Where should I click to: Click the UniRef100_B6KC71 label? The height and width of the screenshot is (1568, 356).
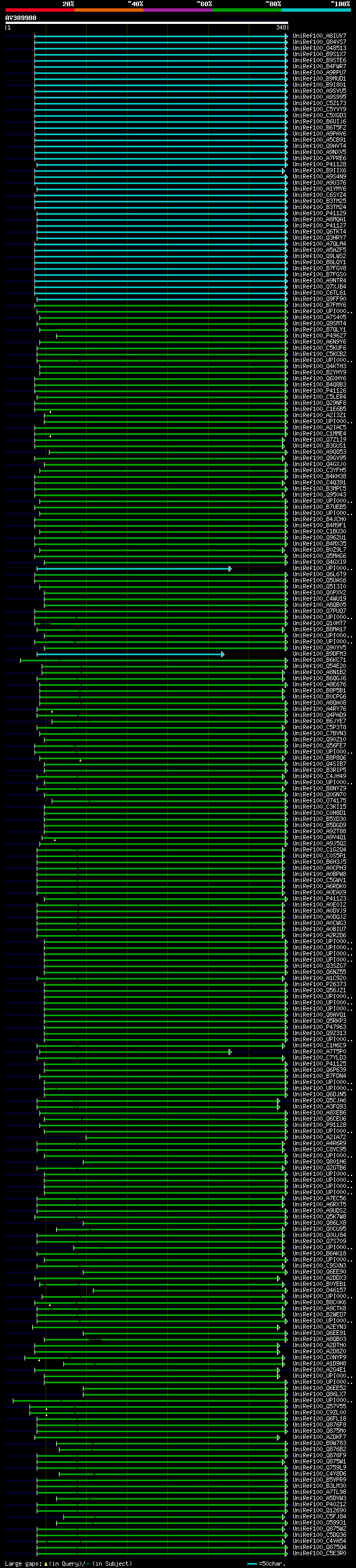point(319,660)
